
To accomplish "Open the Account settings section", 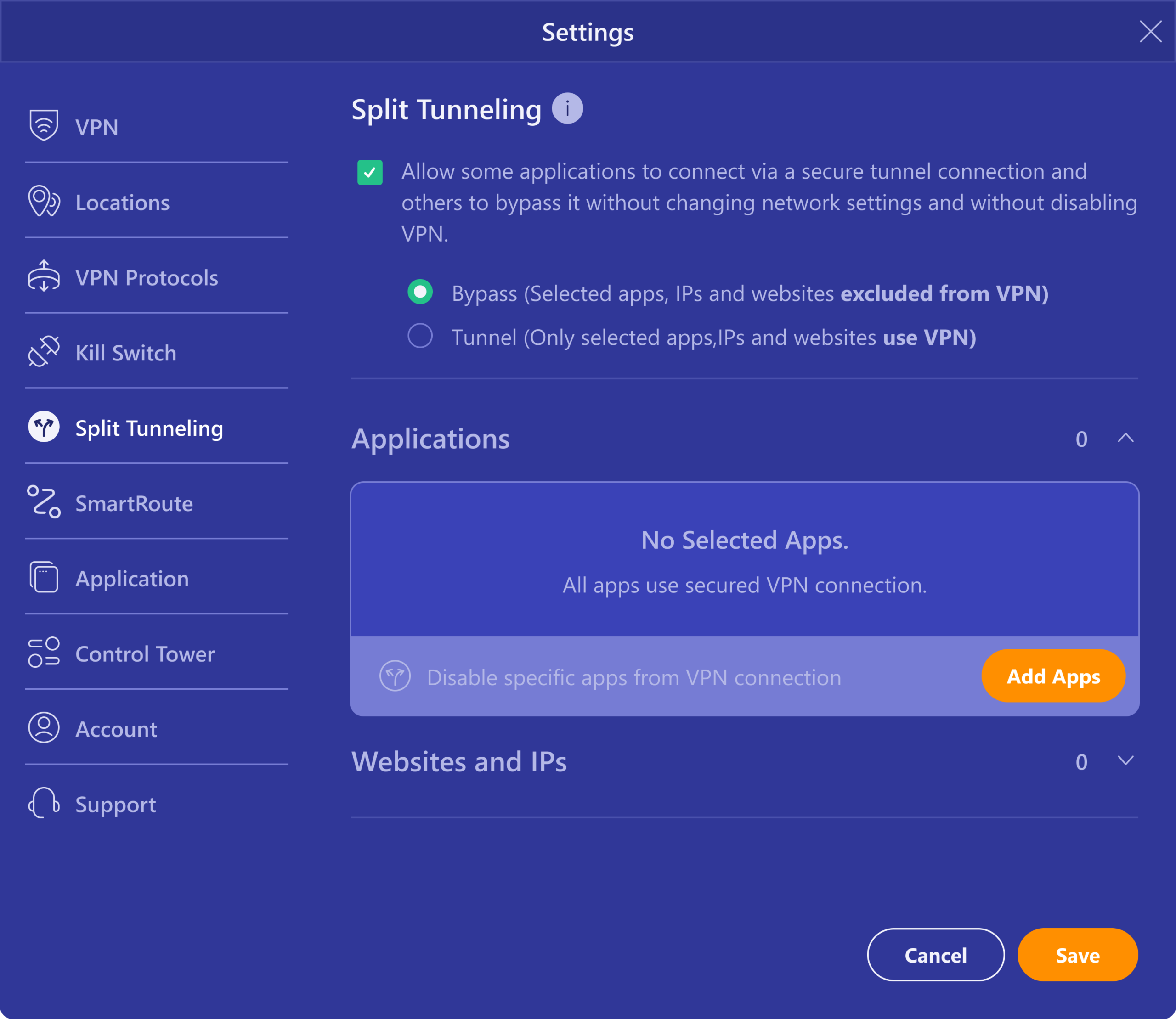I will point(115,729).
